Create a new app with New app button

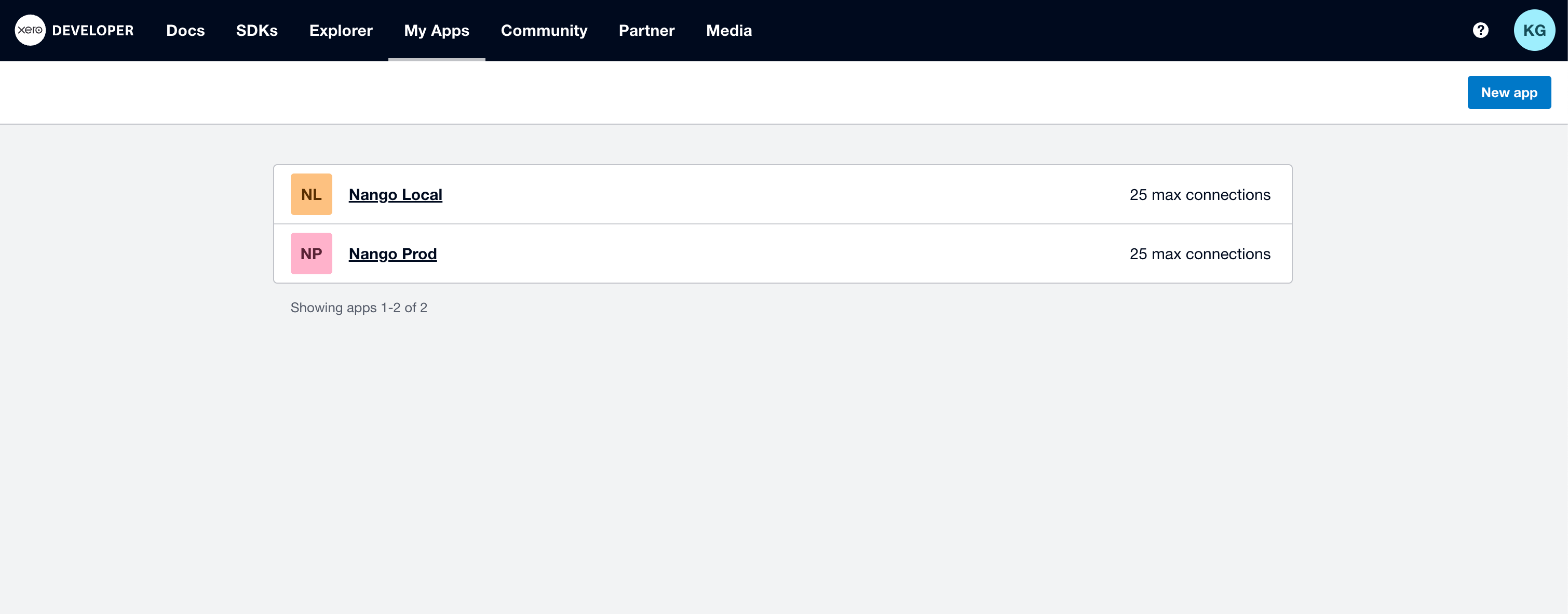(1508, 92)
